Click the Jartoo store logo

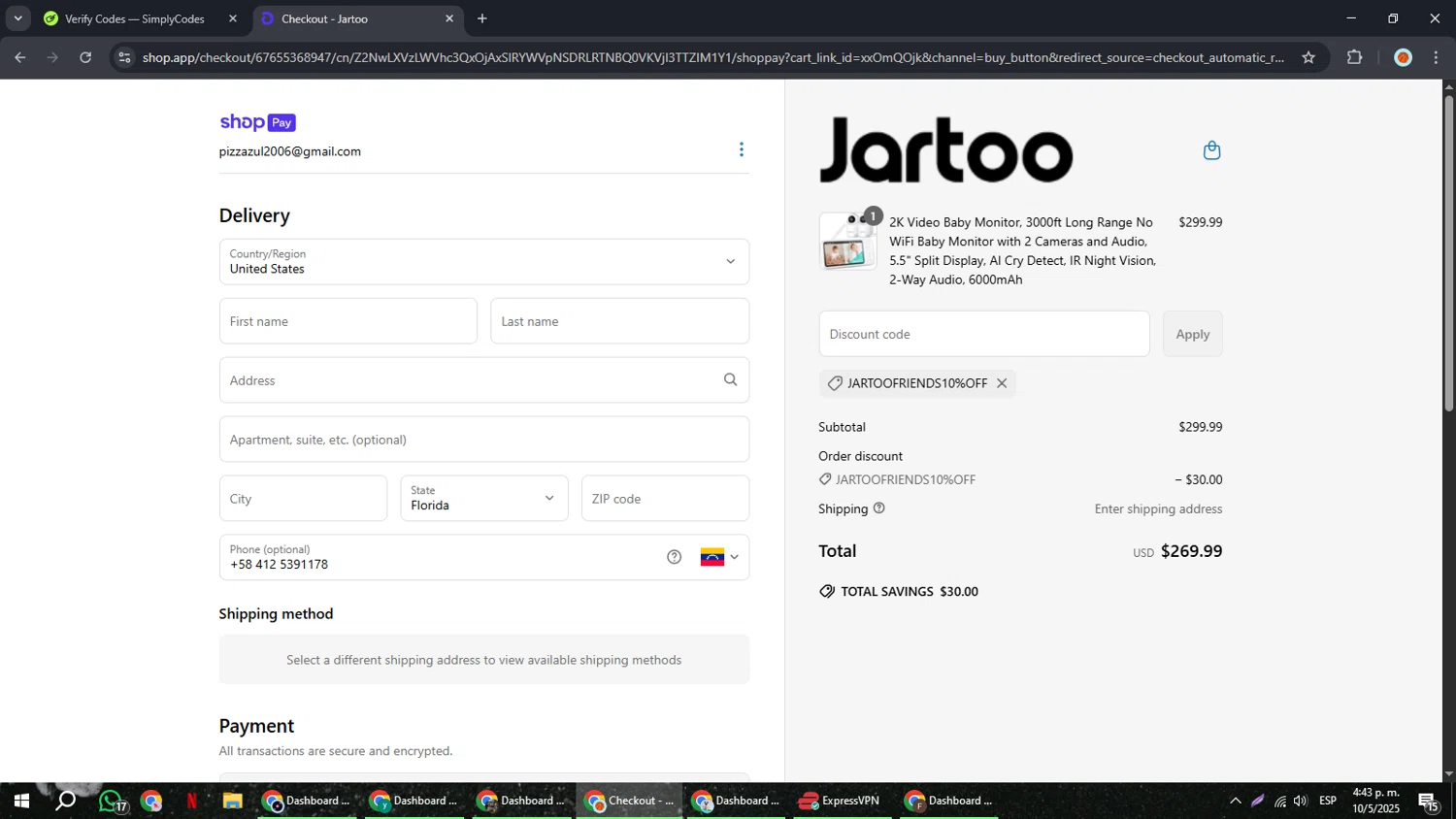(946, 150)
